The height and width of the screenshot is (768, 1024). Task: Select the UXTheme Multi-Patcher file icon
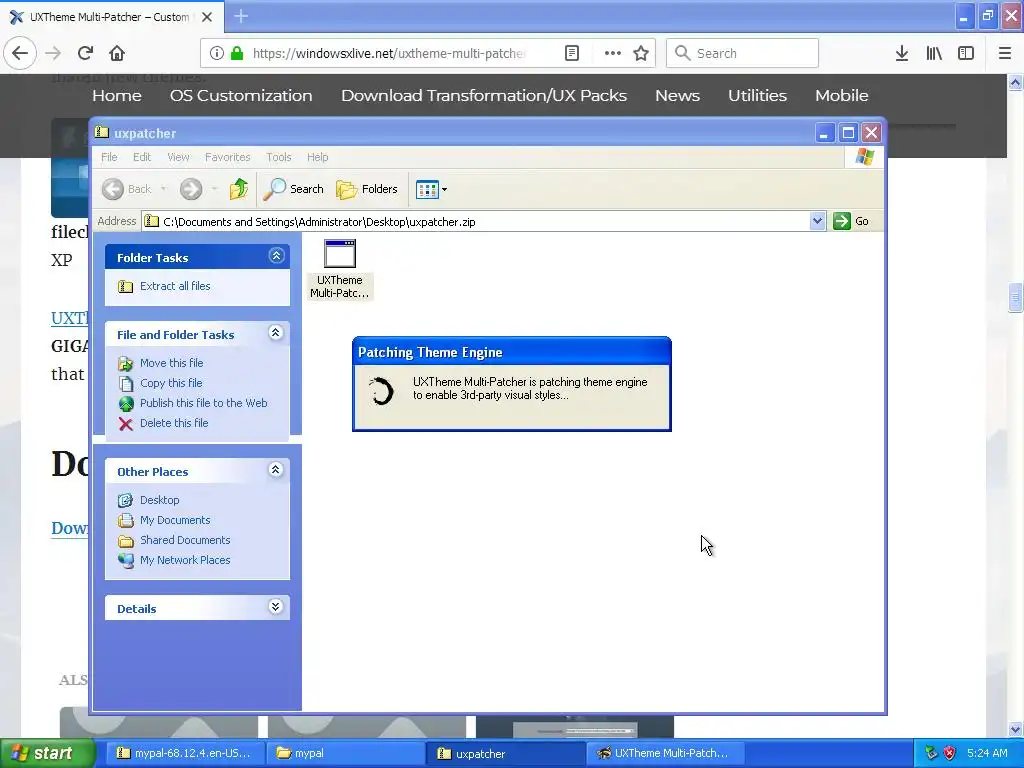tap(340, 268)
